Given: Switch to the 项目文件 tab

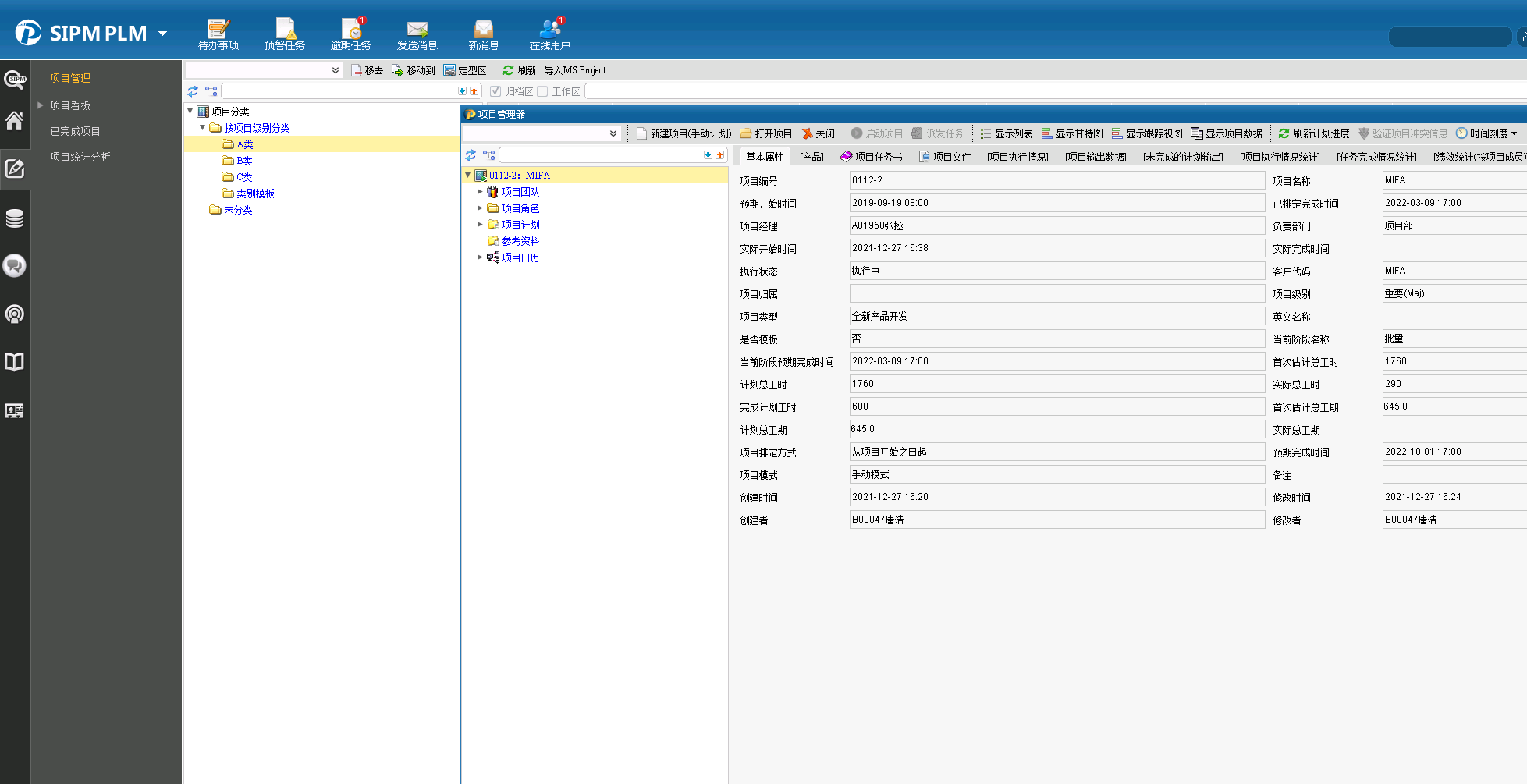Looking at the screenshot, I should (x=945, y=157).
